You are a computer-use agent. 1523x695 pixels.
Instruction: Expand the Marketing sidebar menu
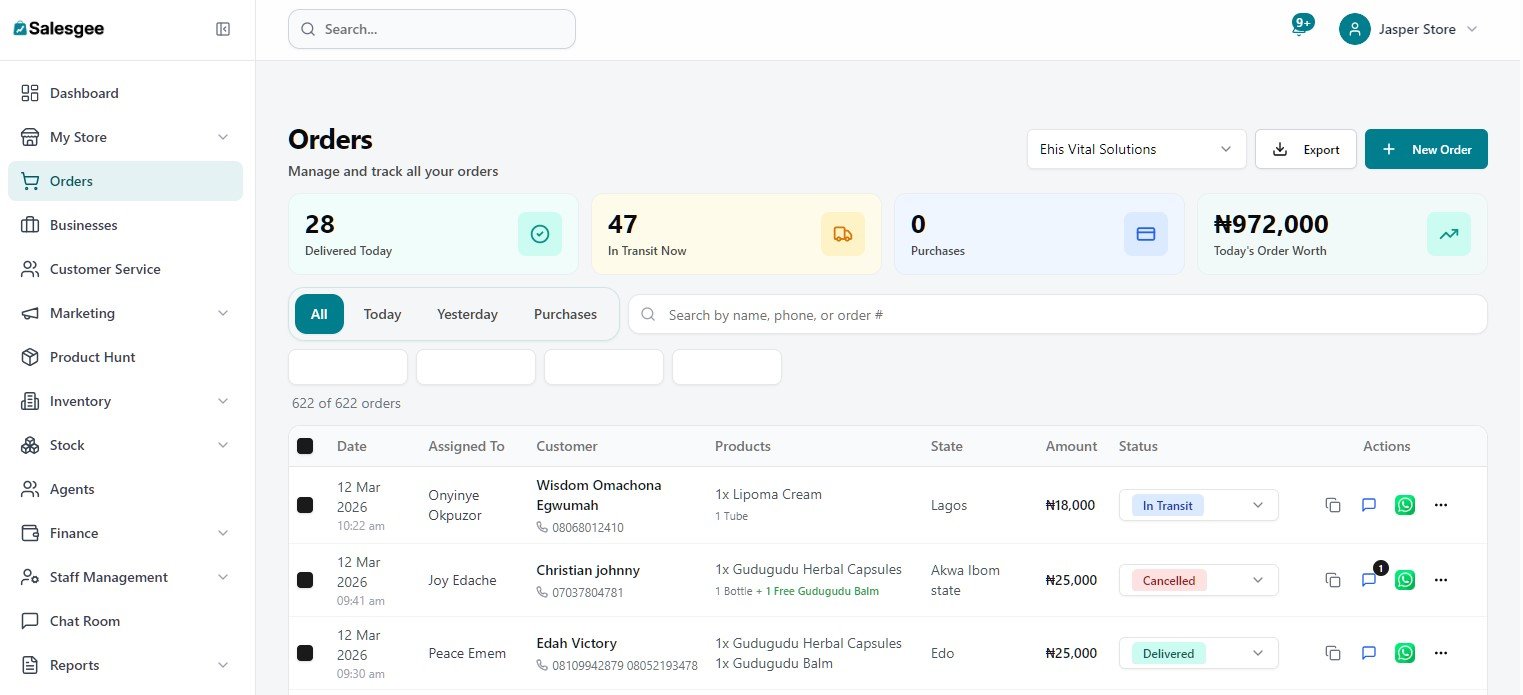coord(81,313)
